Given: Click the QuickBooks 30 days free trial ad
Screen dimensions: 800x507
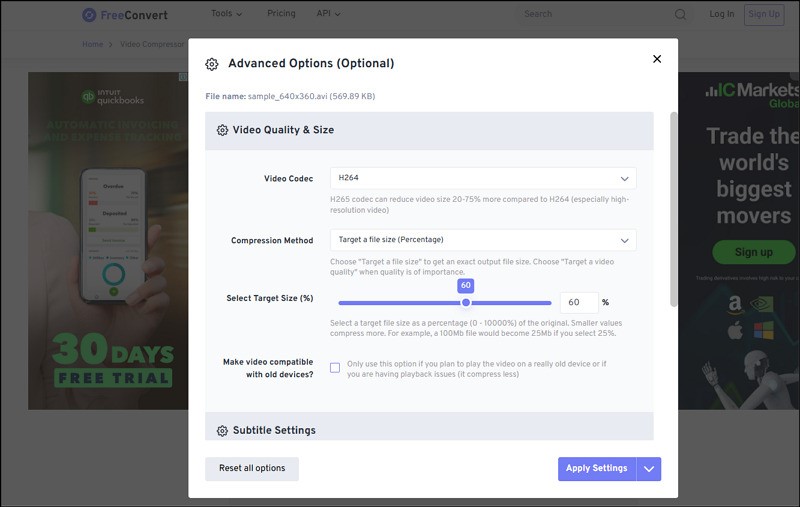Looking at the screenshot, I should 108,241.
